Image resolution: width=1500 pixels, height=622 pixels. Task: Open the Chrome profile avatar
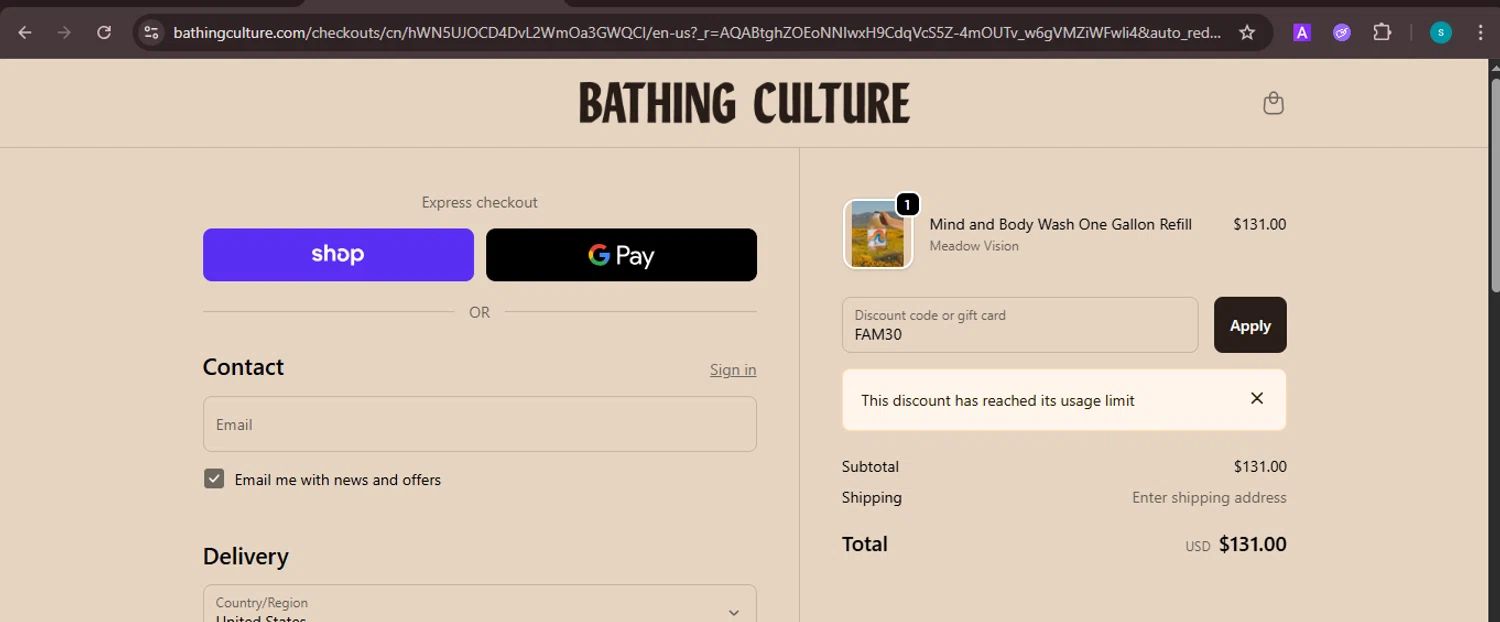(x=1441, y=33)
